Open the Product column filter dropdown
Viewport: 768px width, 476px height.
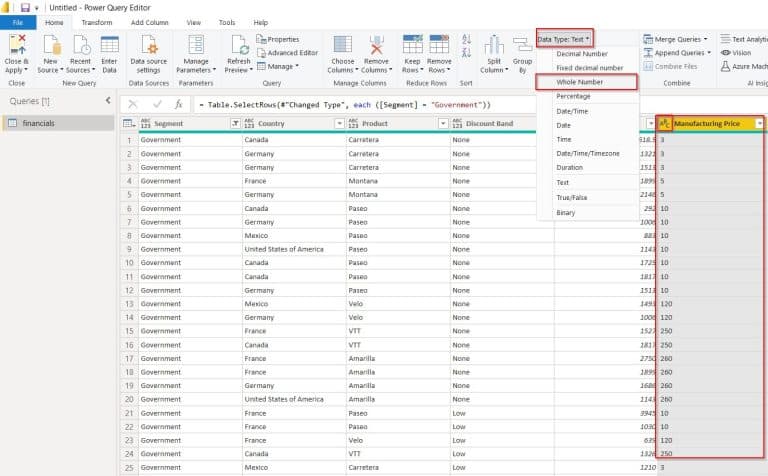[x=443, y=123]
